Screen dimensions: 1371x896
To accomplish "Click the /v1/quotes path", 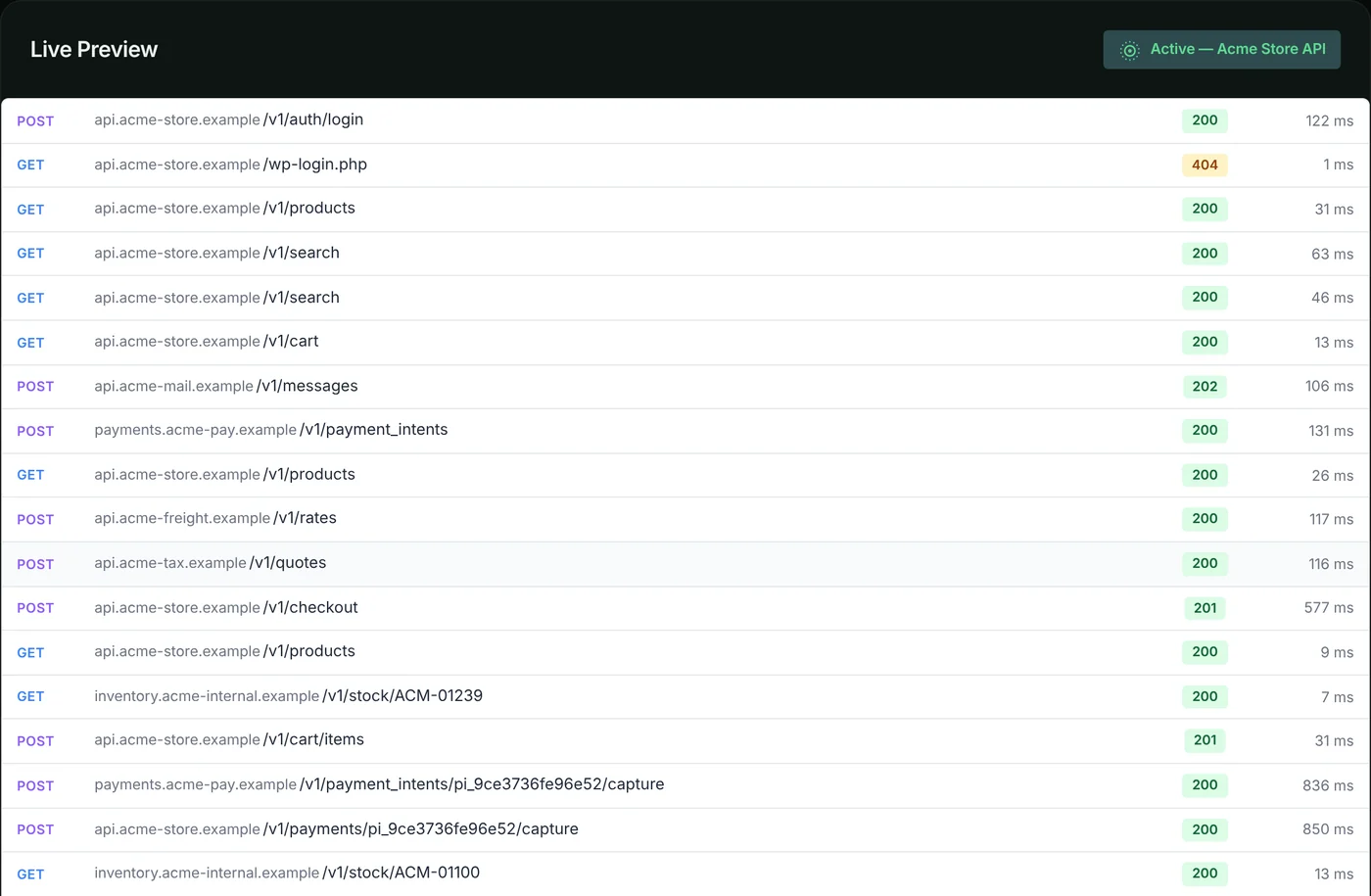I will [288, 563].
